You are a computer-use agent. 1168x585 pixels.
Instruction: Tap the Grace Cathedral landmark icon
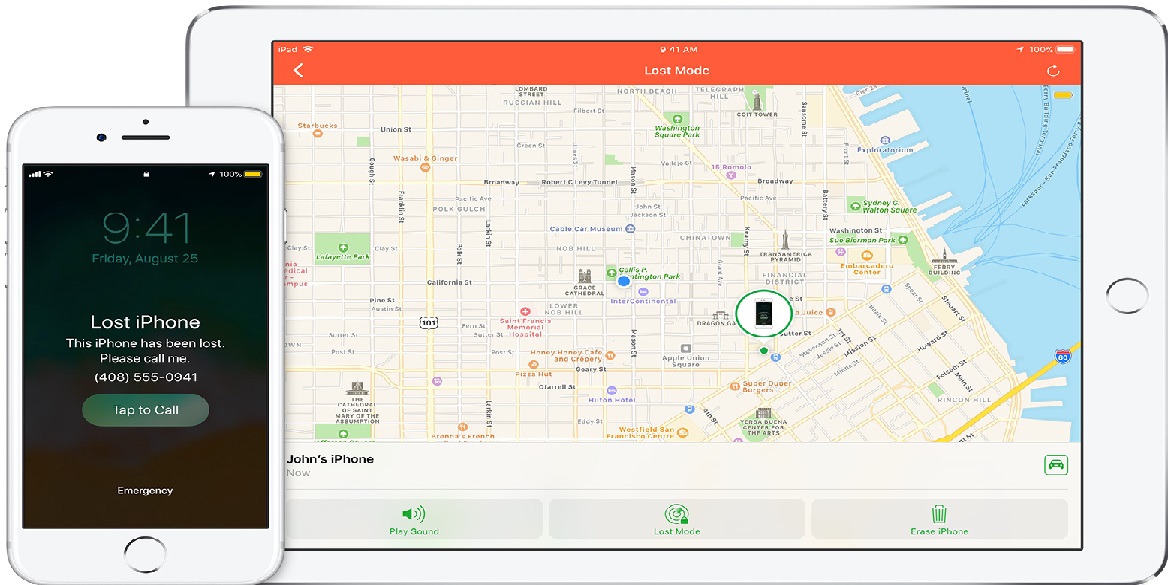click(x=584, y=276)
